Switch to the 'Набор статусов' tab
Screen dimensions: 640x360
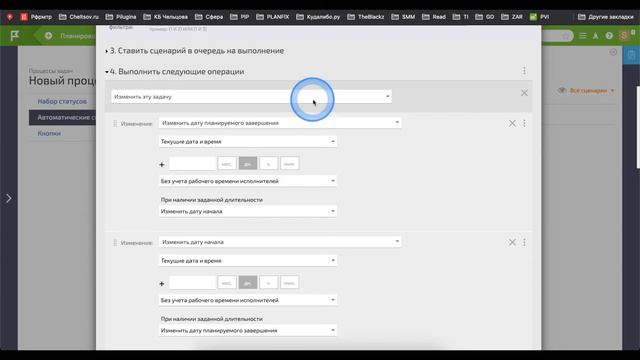62,101
